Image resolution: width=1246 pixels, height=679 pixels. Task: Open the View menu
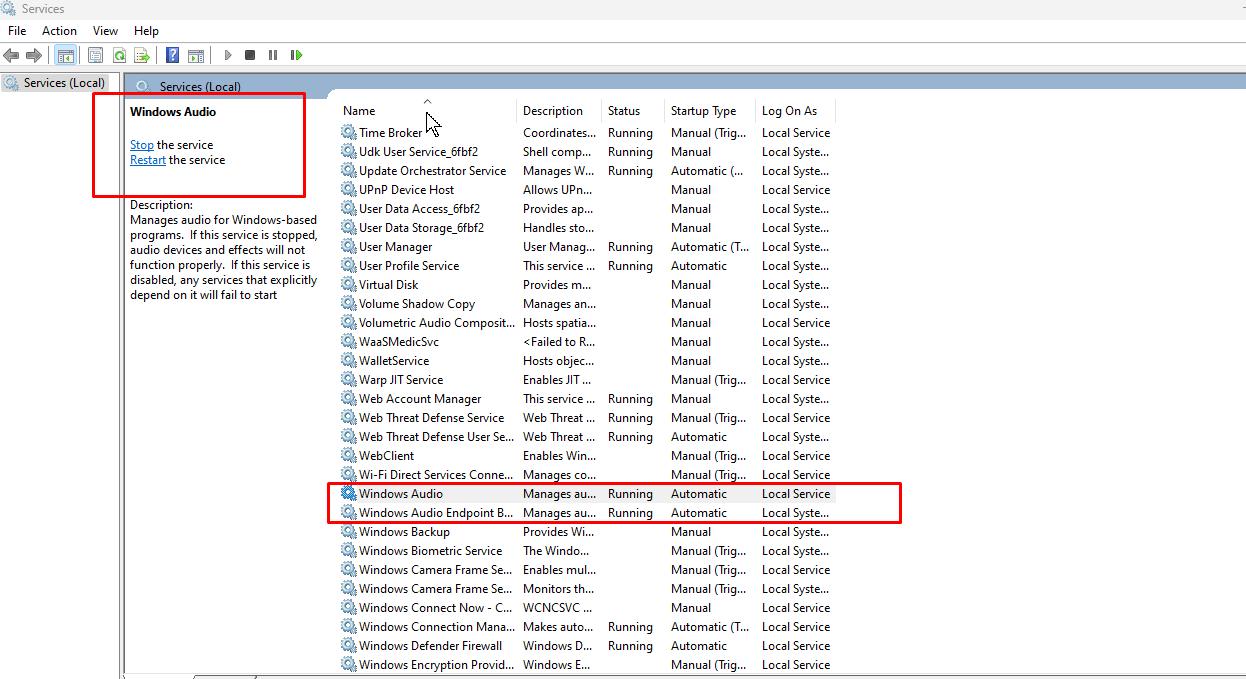105,30
